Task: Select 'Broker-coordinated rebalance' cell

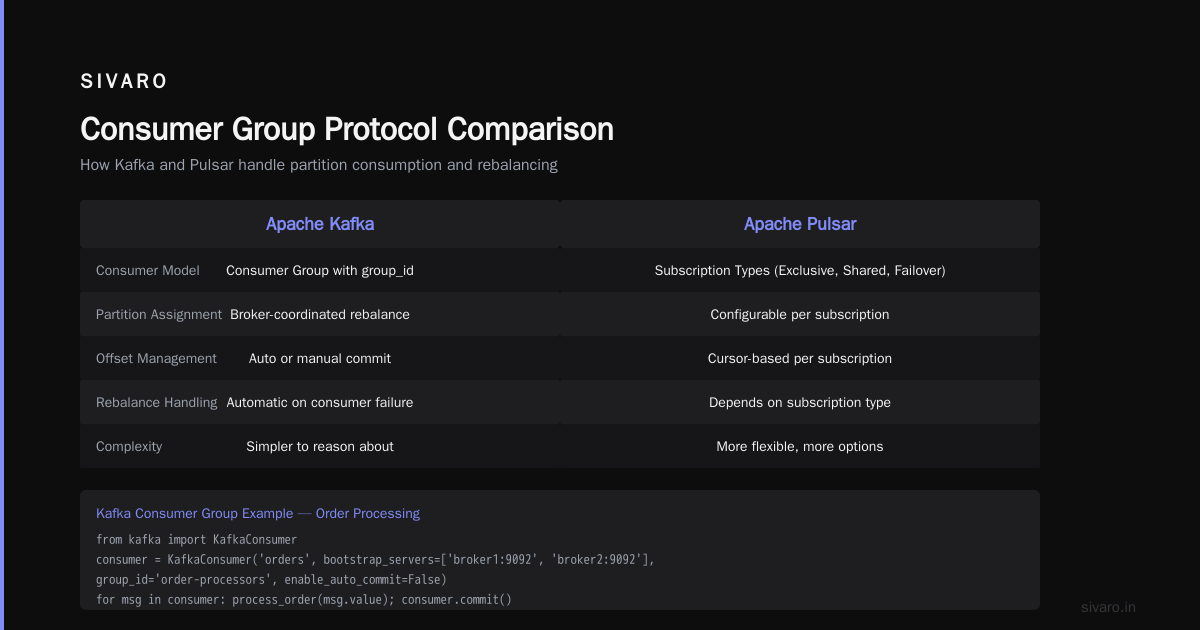Action: point(320,314)
